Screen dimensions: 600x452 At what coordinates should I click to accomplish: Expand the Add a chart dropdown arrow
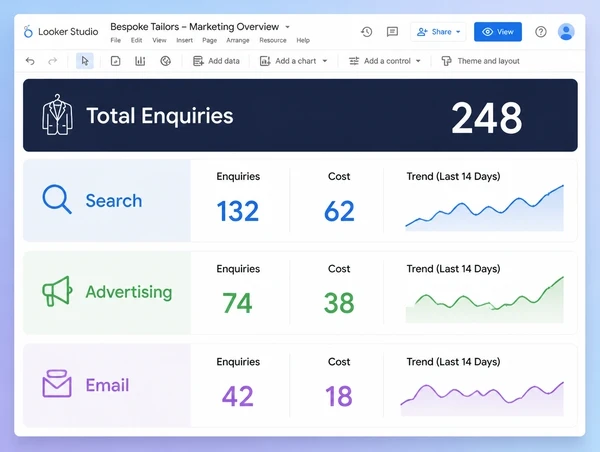pyautogui.click(x=325, y=61)
